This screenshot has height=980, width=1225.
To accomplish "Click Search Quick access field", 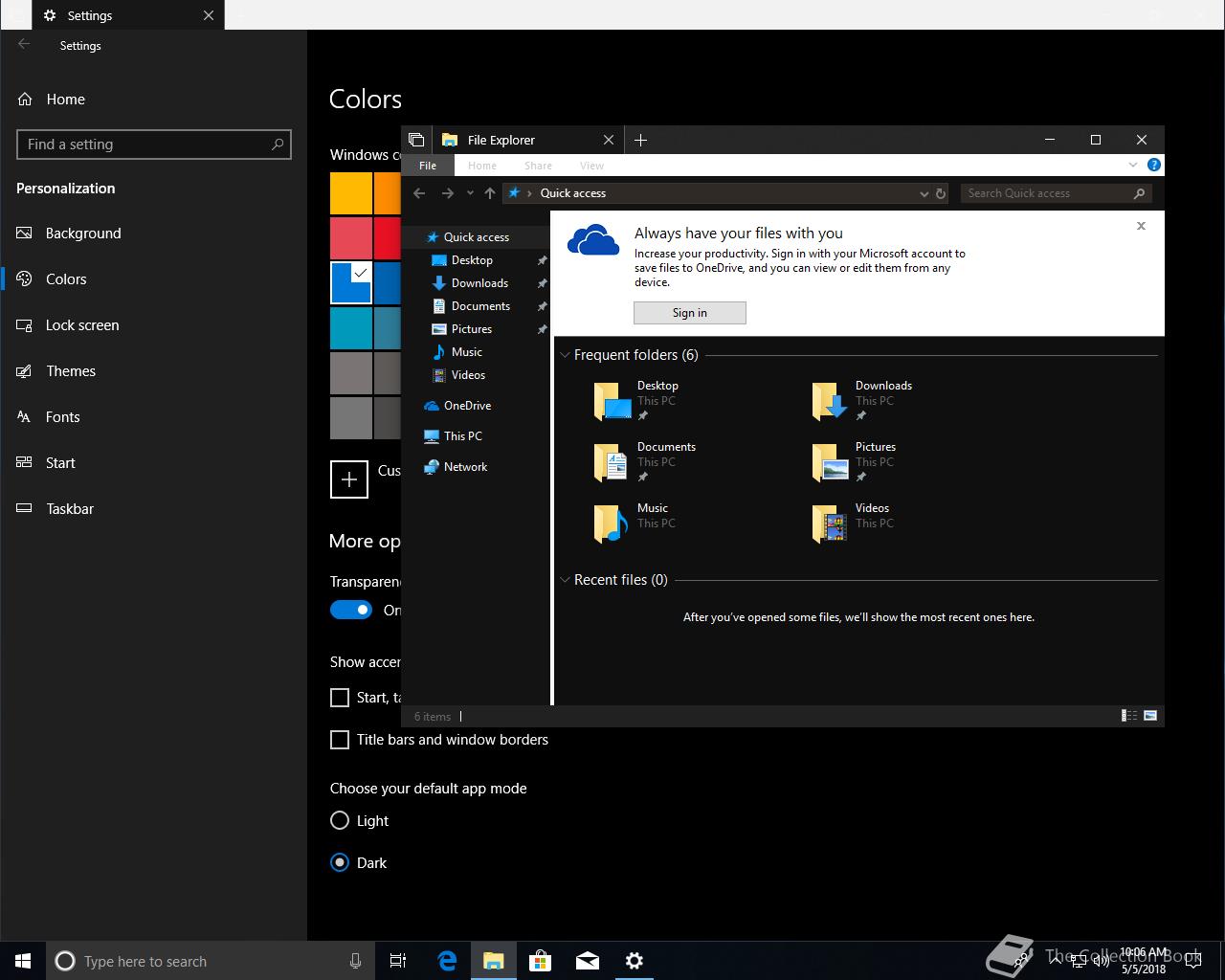I will 1057,193.
